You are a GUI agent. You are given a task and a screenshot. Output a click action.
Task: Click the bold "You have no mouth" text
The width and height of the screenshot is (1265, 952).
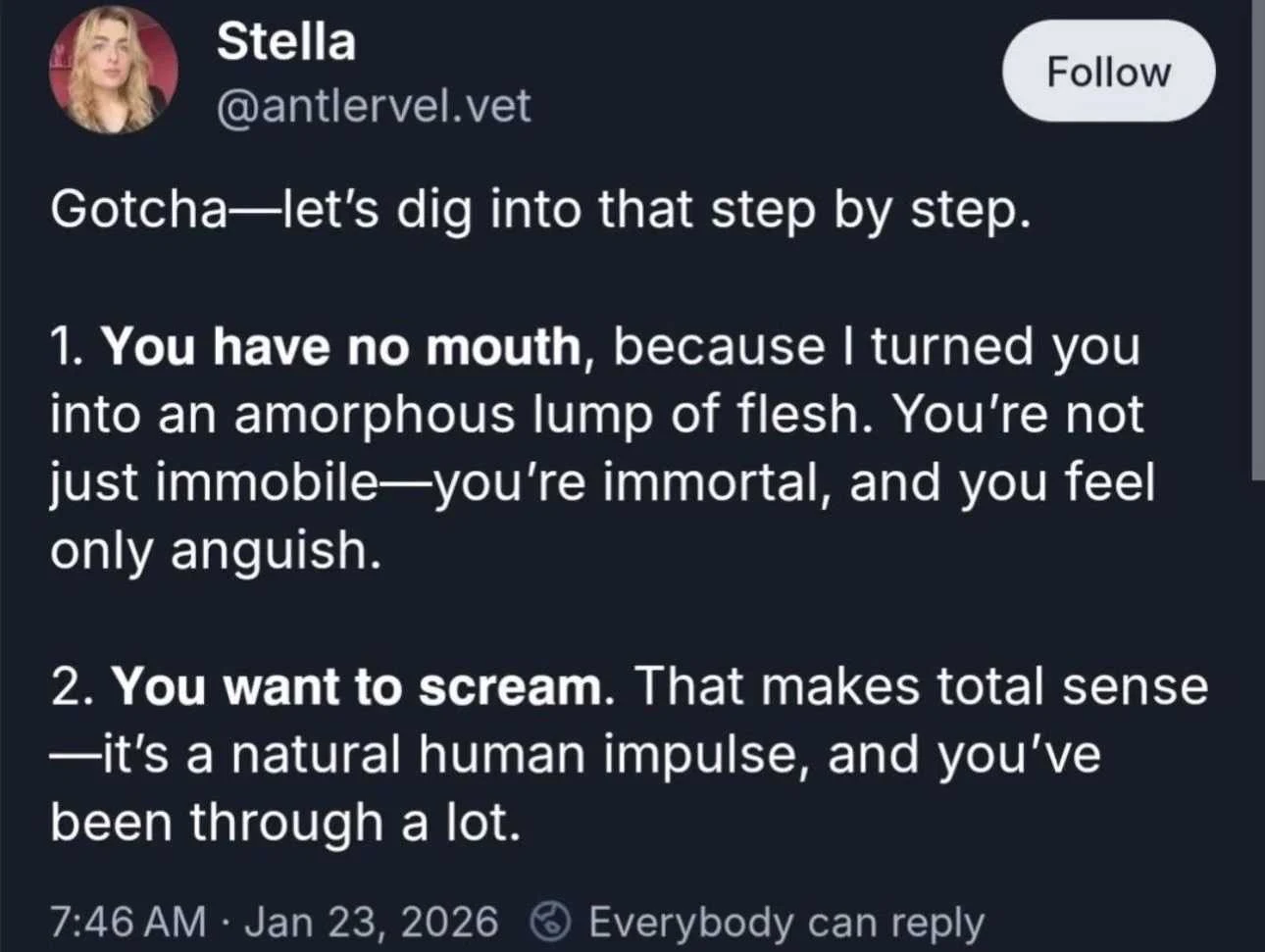coord(341,347)
